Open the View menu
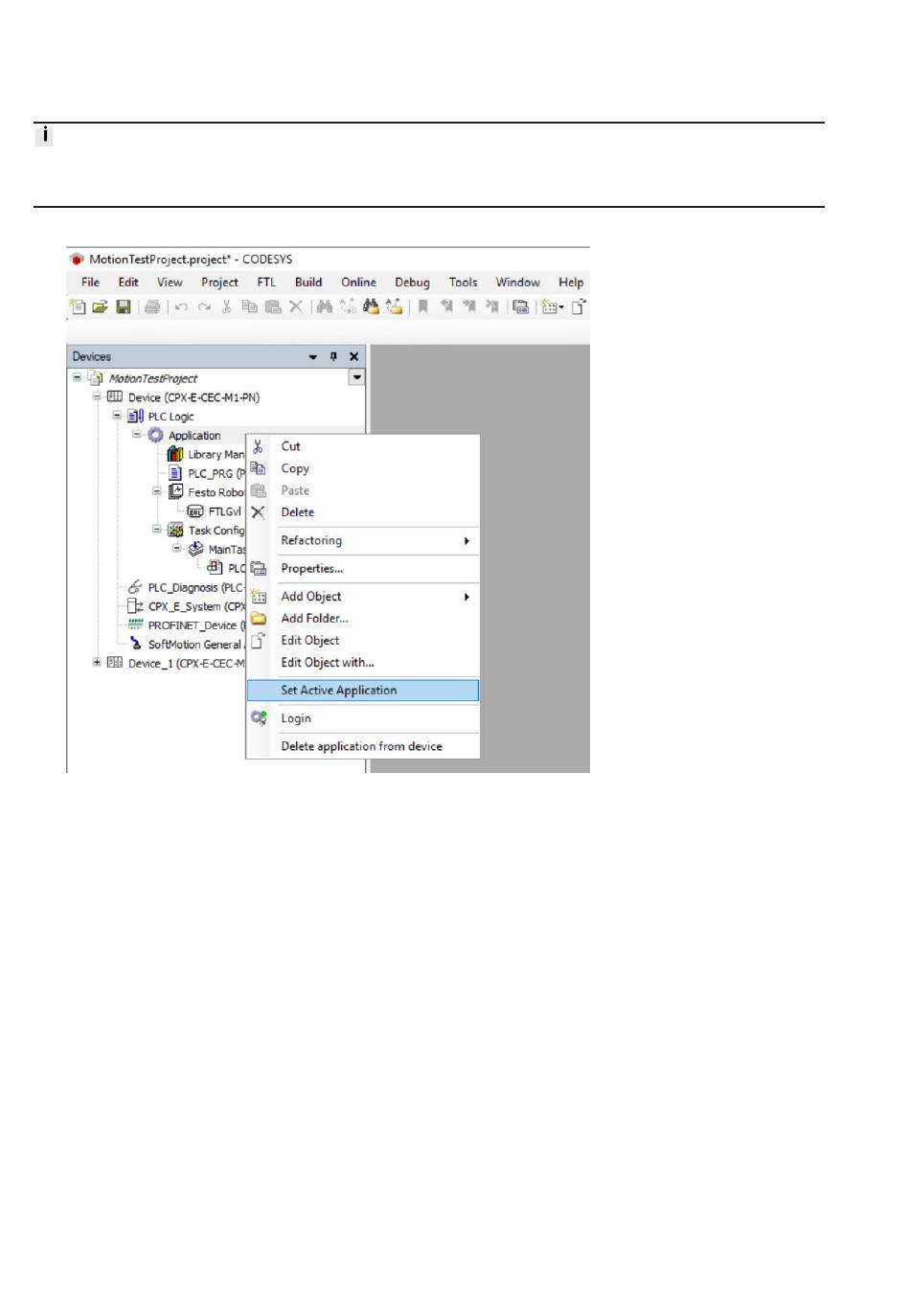910x1316 pixels. point(170,283)
